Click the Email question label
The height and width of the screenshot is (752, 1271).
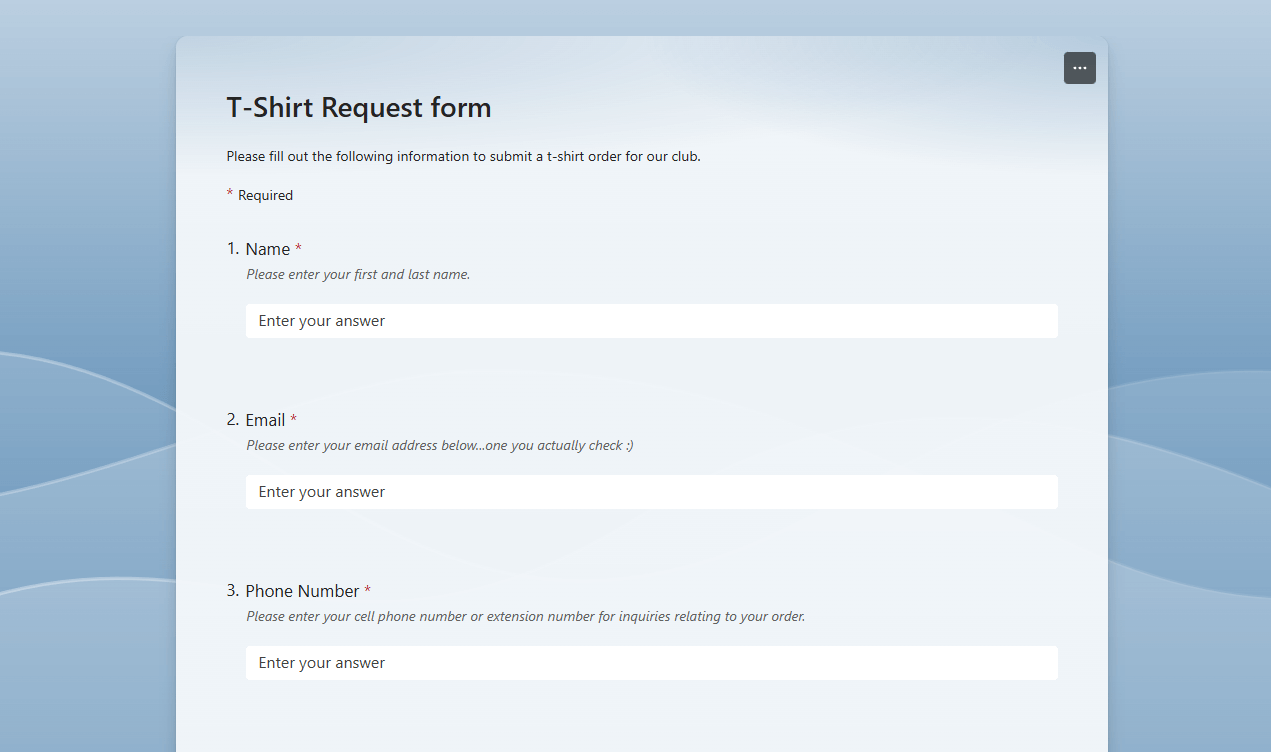[x=266, y=420]
